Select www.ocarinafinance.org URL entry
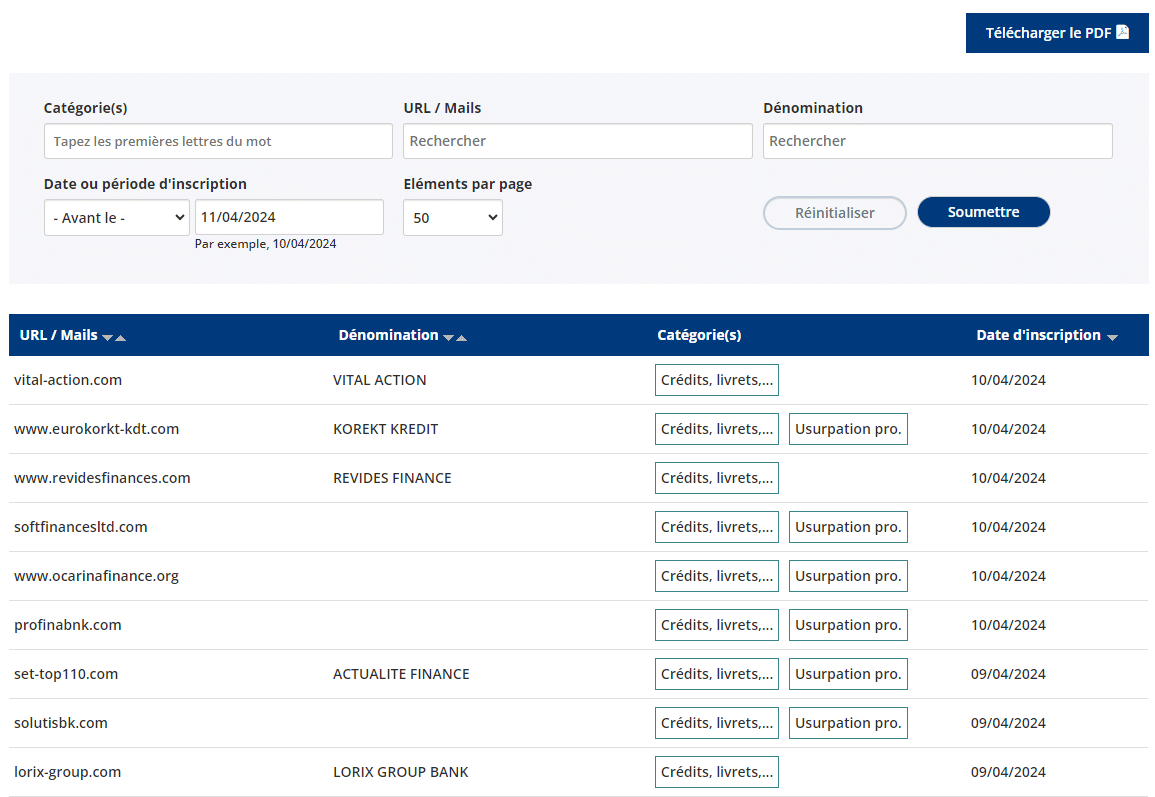 click(x=96, y=576)
